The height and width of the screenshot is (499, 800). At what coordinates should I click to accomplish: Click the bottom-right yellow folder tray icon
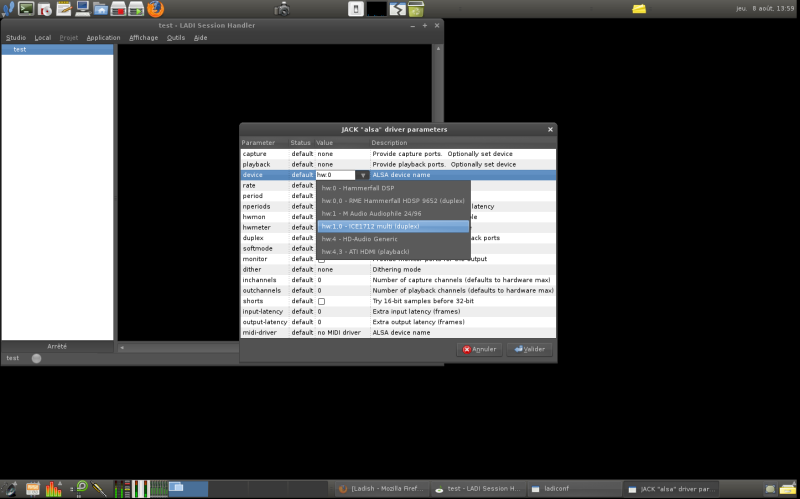pyautogui.click(x=788, y=489)
